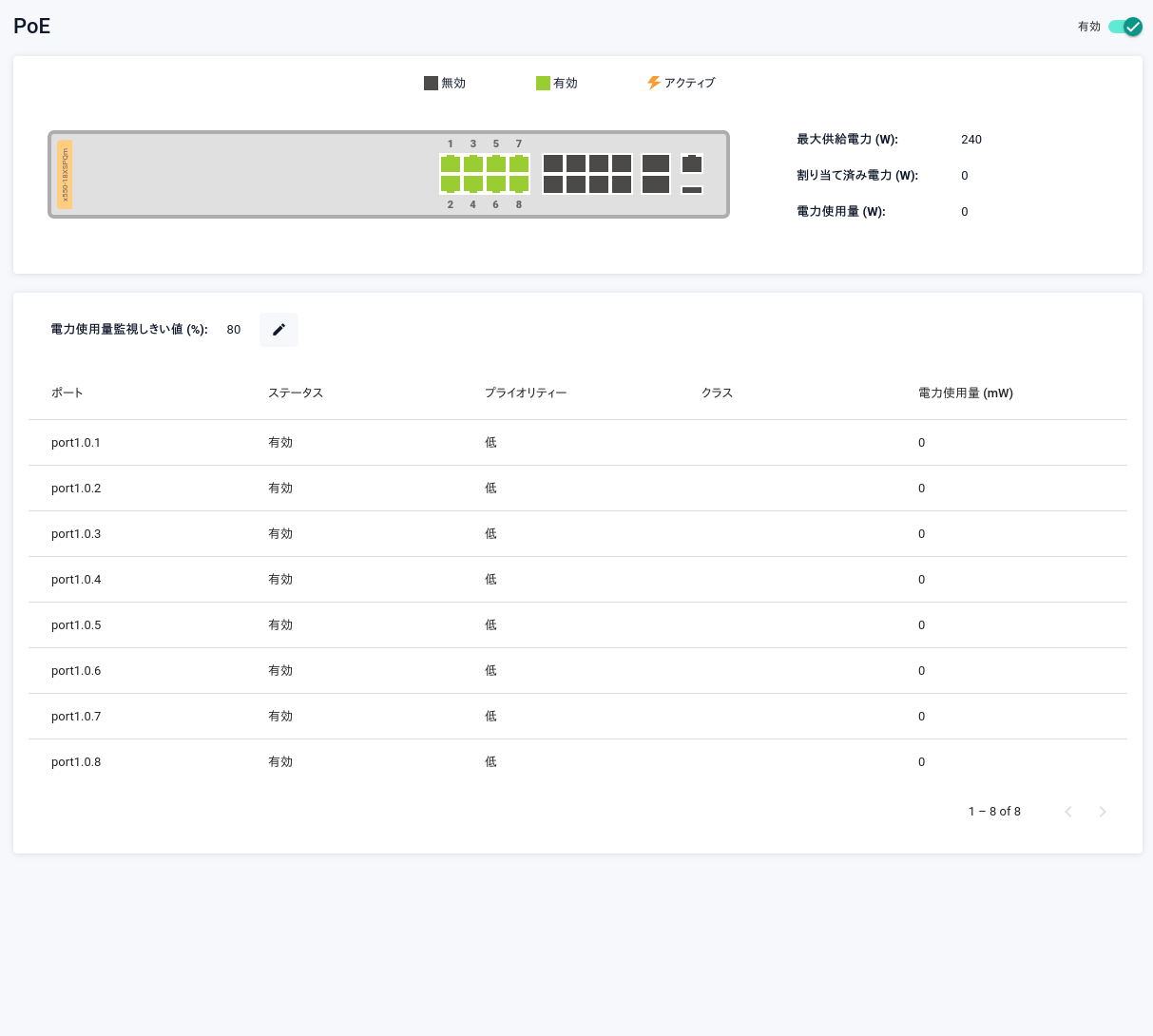1153x1036 pixels.
Task: Click 低 priority in port1.0.2 row
Action: coord(490,489)
